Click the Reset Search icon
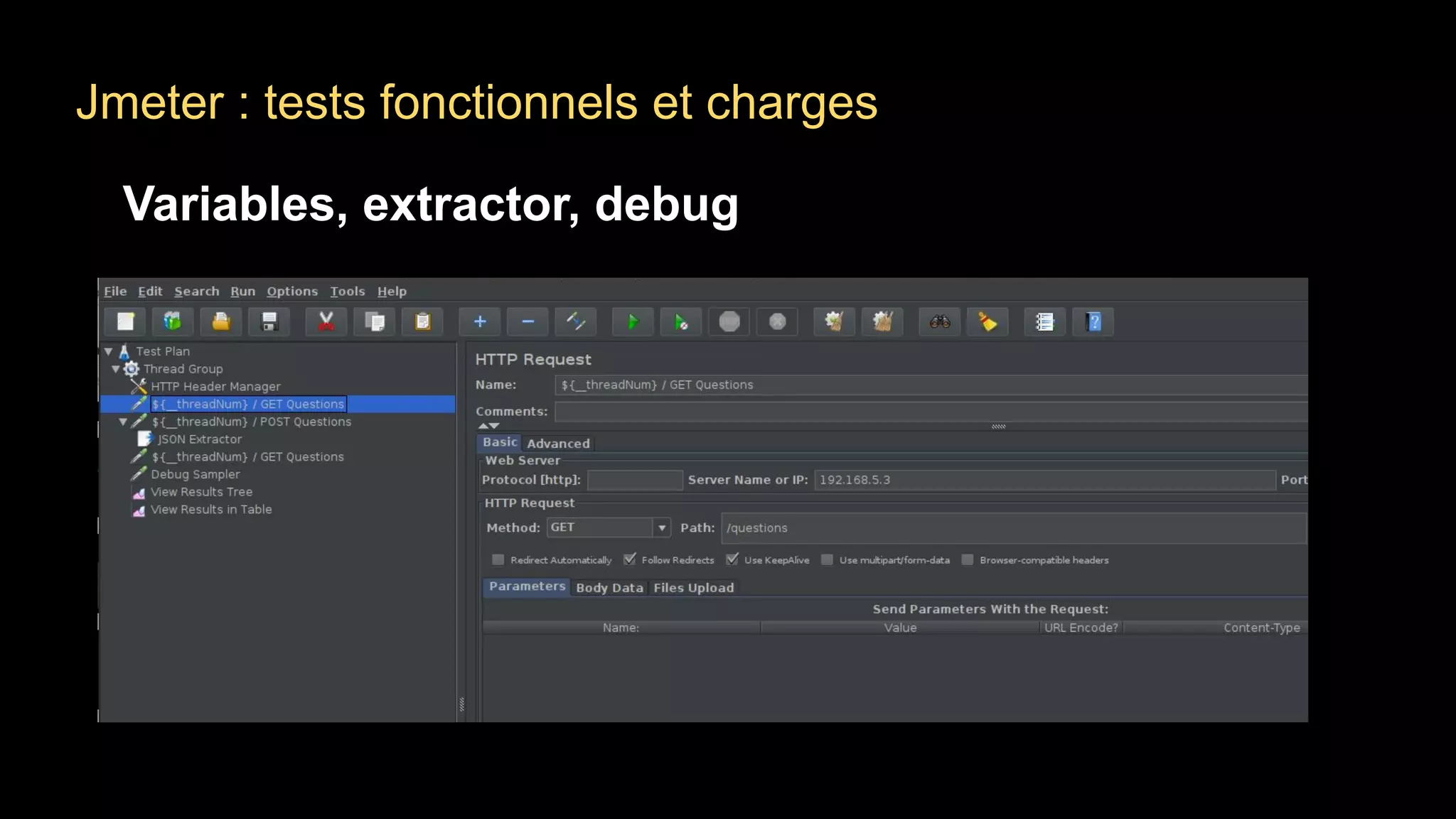The width and height of the screenshot is (1456, 819). (987, 322)
